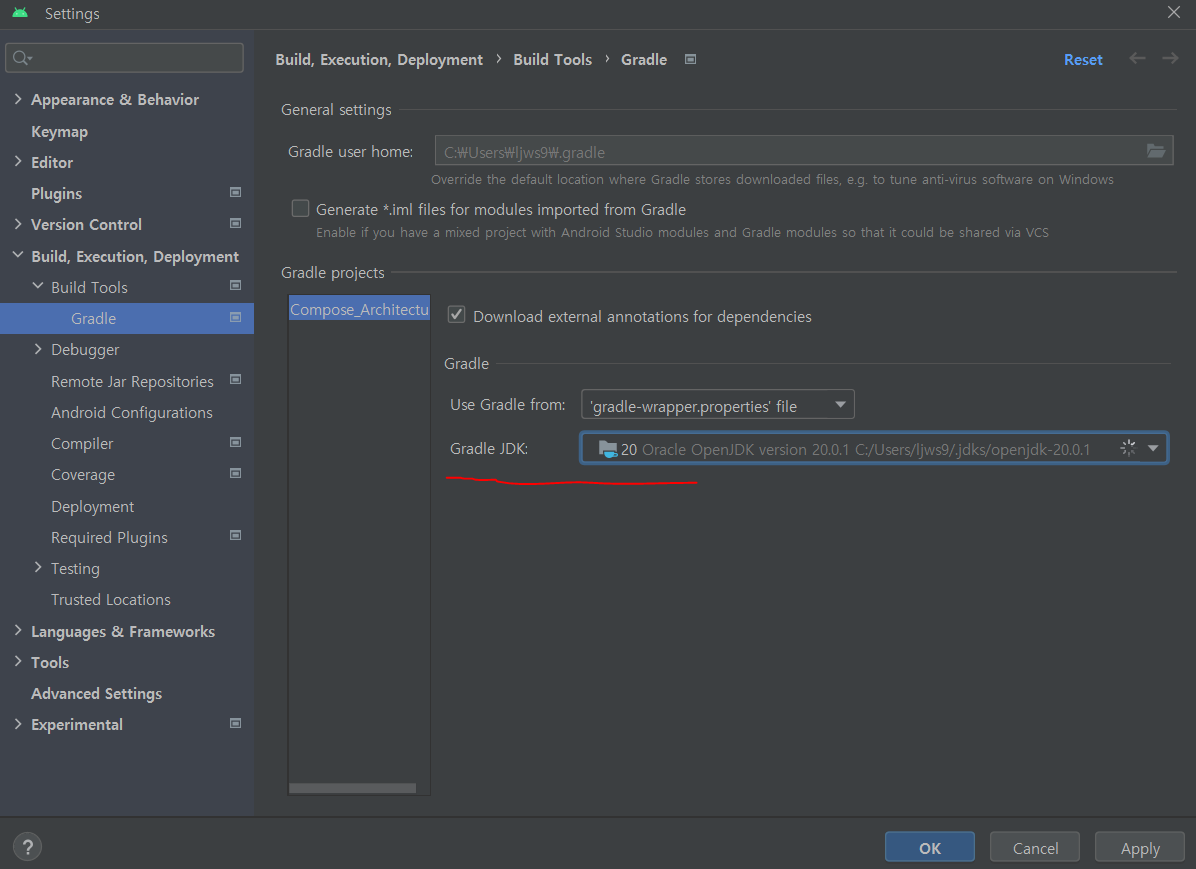
Task: Collapse the Build, Execution, Deployment section
Action: click(x=18, y=256)
